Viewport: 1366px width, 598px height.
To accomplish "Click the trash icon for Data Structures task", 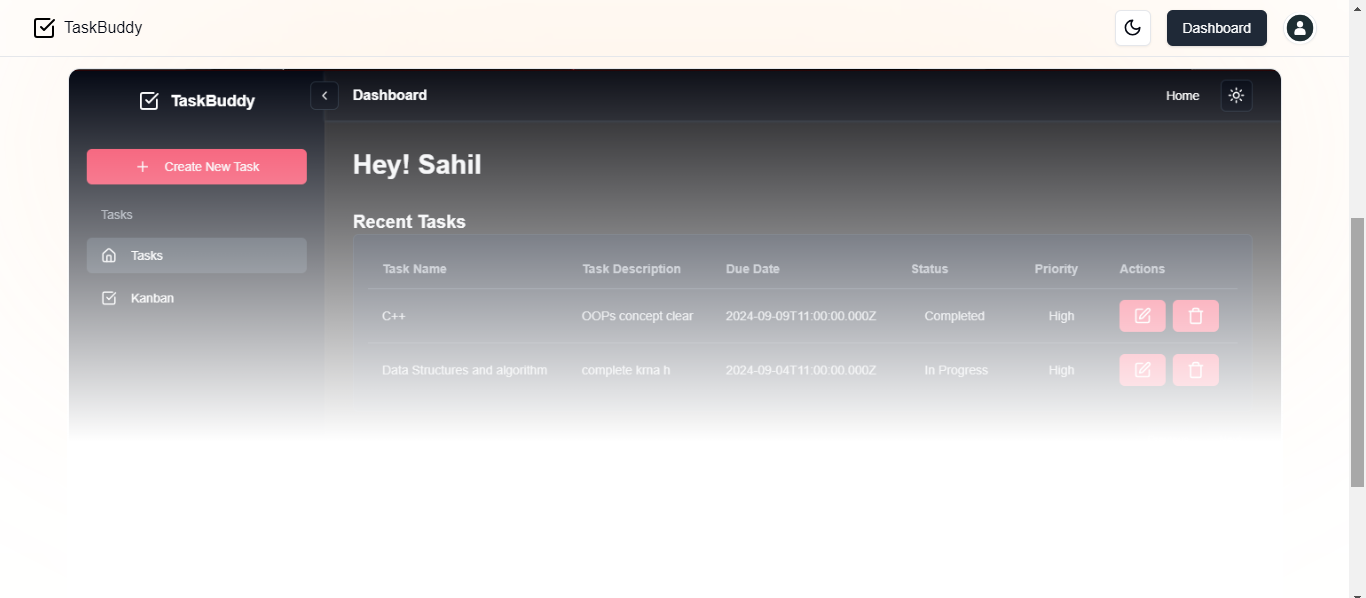I will click(1195, 369).
